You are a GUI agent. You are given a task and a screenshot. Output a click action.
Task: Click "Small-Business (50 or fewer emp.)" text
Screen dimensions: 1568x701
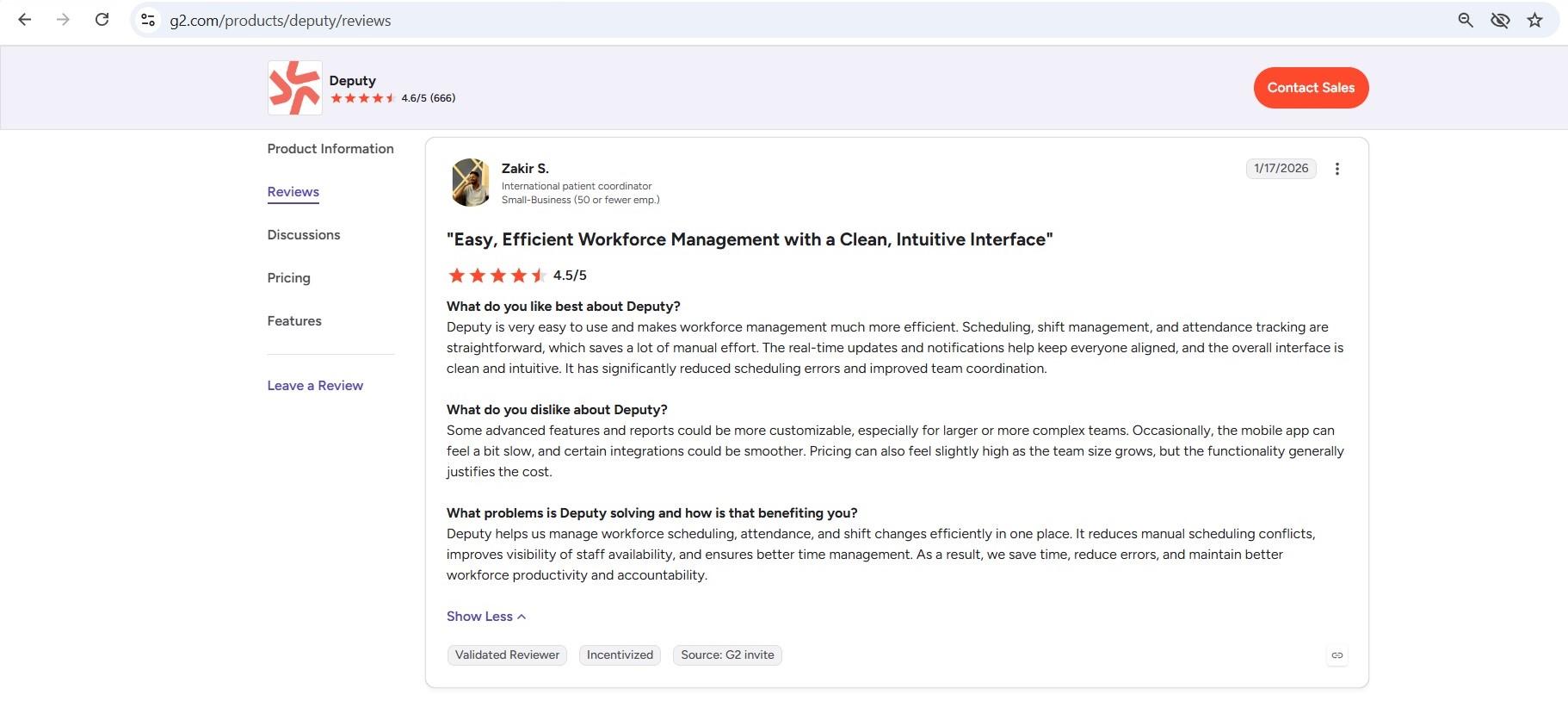[581, 200]
